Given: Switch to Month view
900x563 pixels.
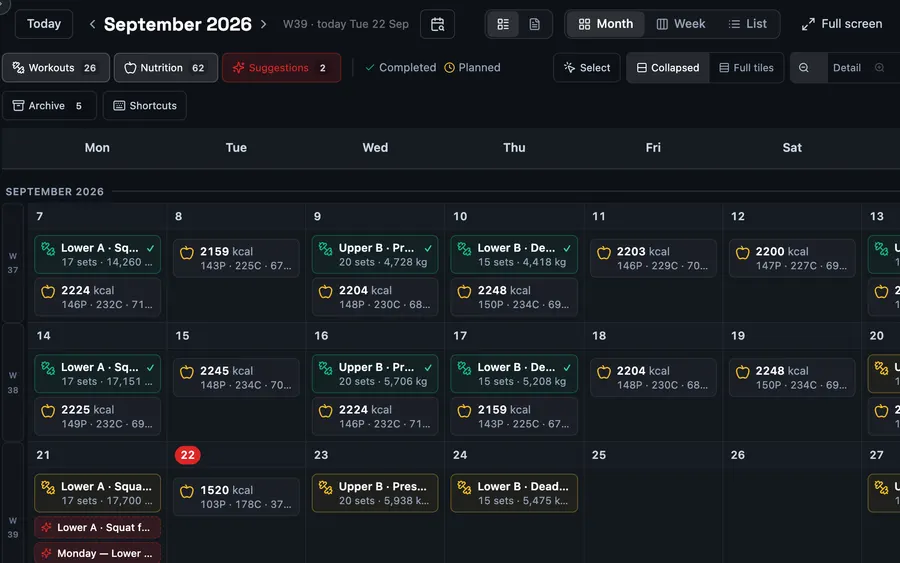Looking at the screenshot, I should coord(606,24).
